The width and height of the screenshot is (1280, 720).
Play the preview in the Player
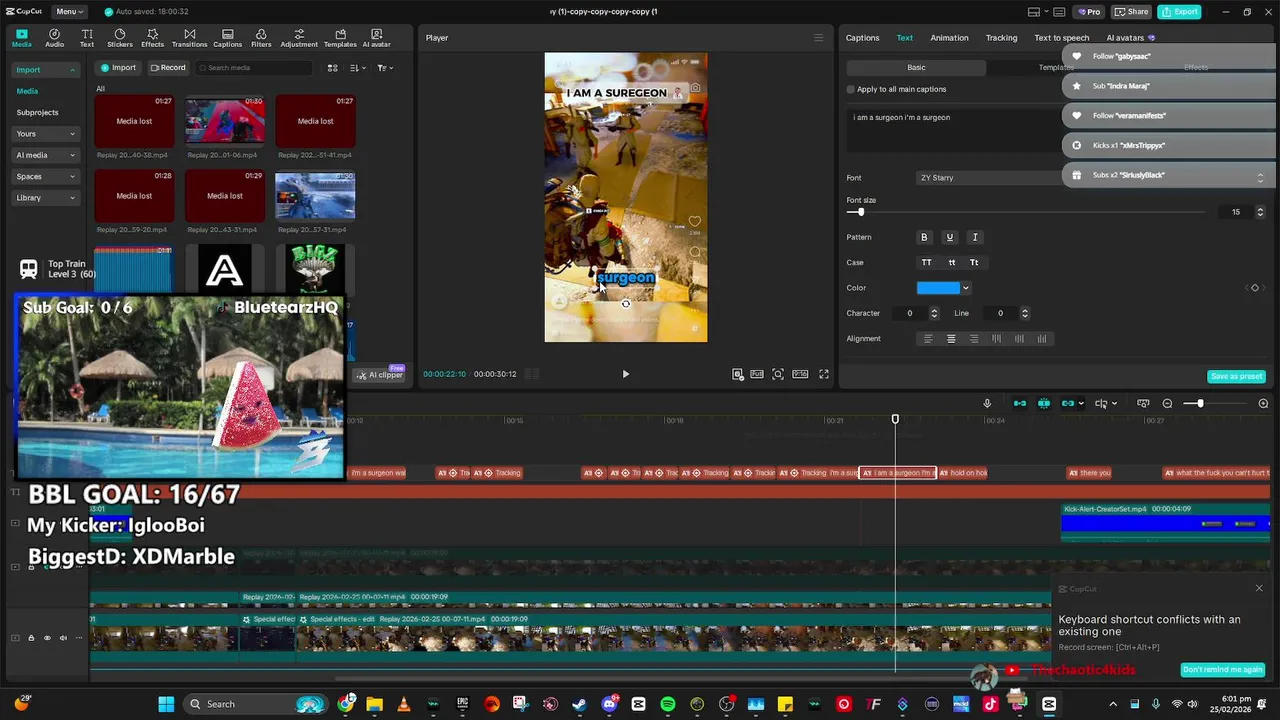(626, 374)
